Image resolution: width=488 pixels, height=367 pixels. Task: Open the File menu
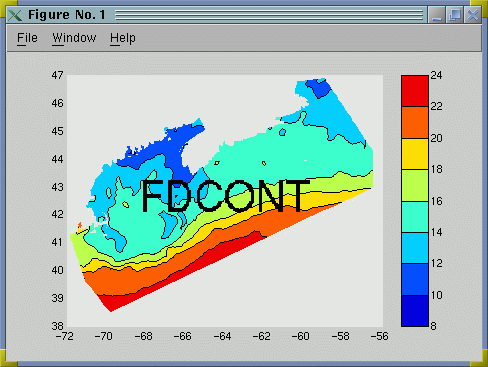(x=27, y=38)
